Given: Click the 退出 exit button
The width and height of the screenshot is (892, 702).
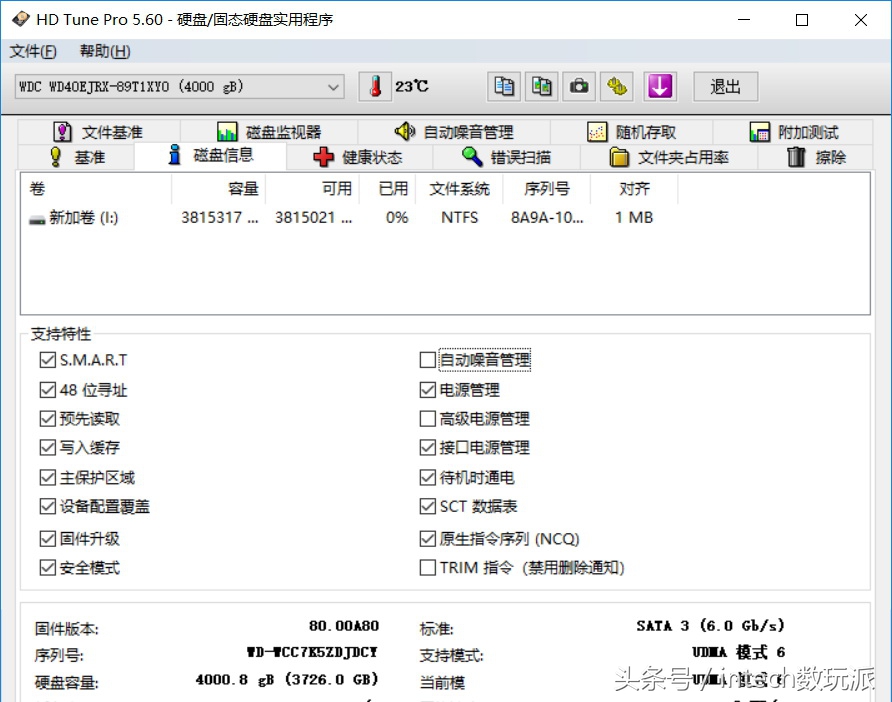Looking at the screenshot, I should [725, 87].
